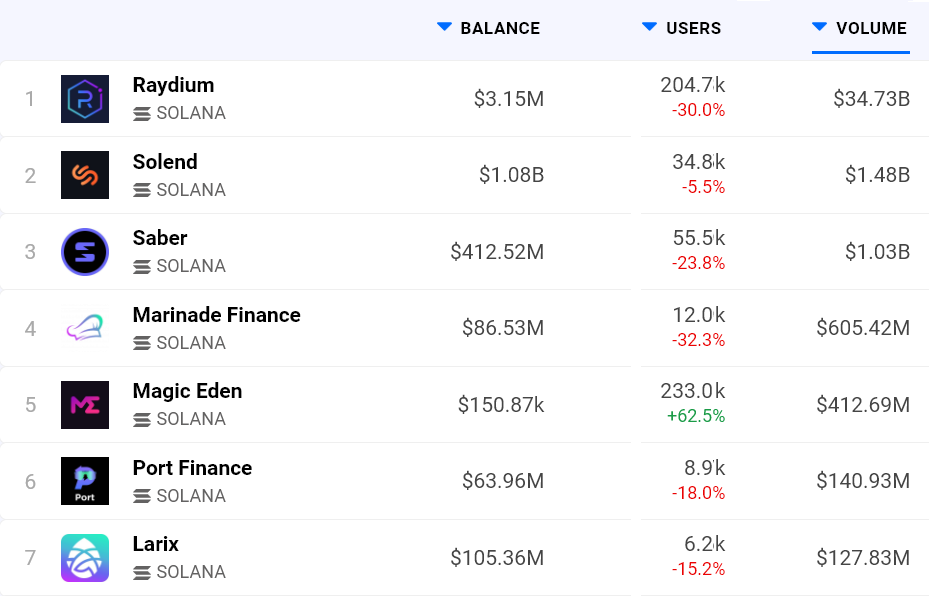929x596 pixels.
Task: Open the Port Finance name link
Action: (x=192, y=468)
